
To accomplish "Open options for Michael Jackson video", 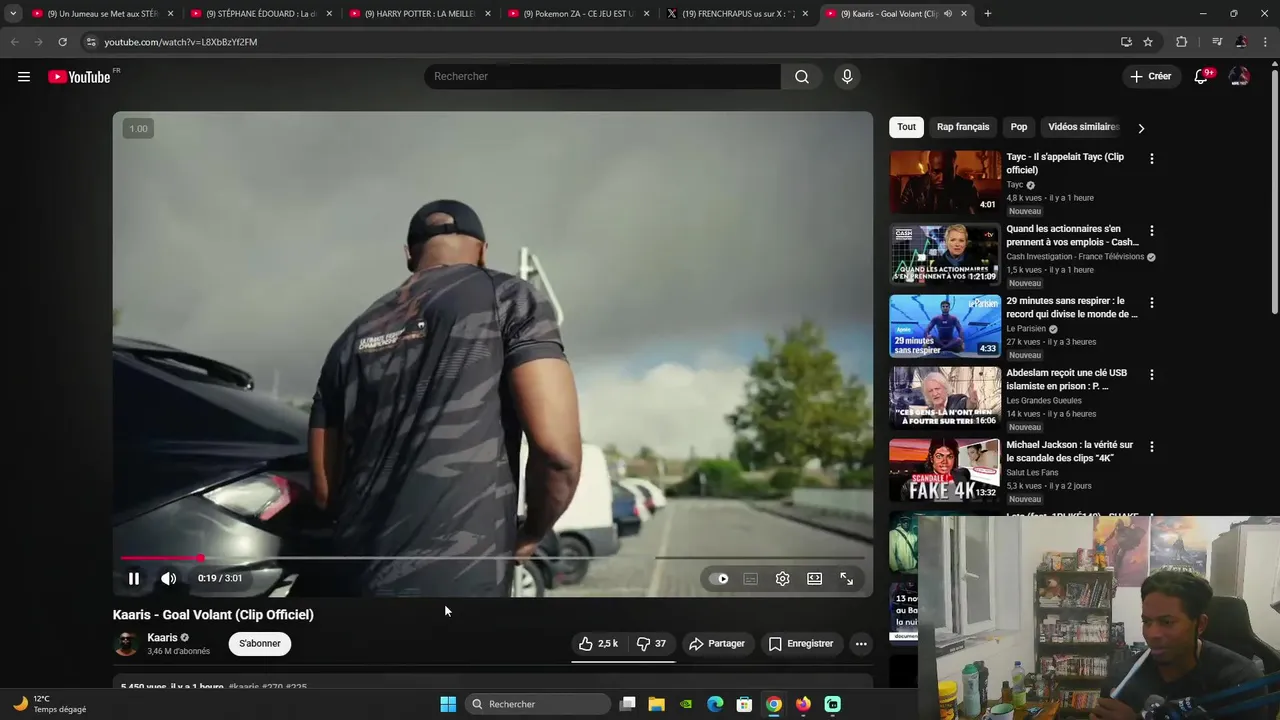I will coord(1151,447).
